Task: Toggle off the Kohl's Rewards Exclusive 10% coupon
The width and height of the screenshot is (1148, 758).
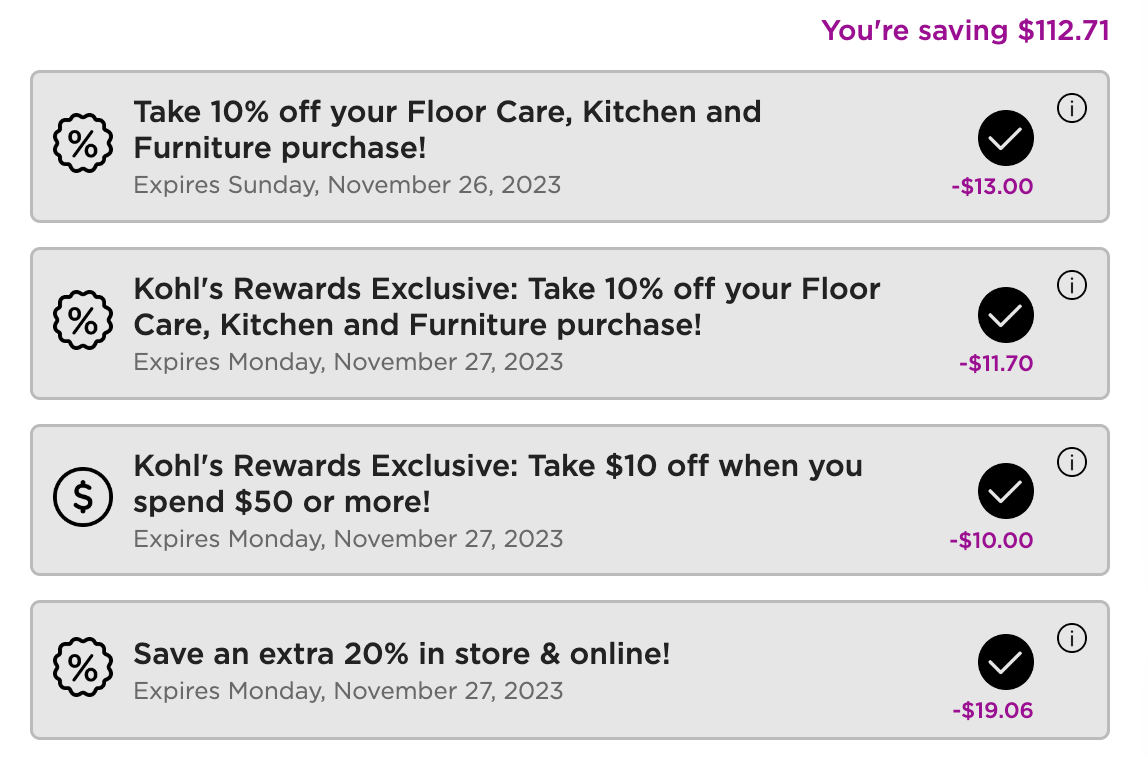Action: pos(1005,315)
